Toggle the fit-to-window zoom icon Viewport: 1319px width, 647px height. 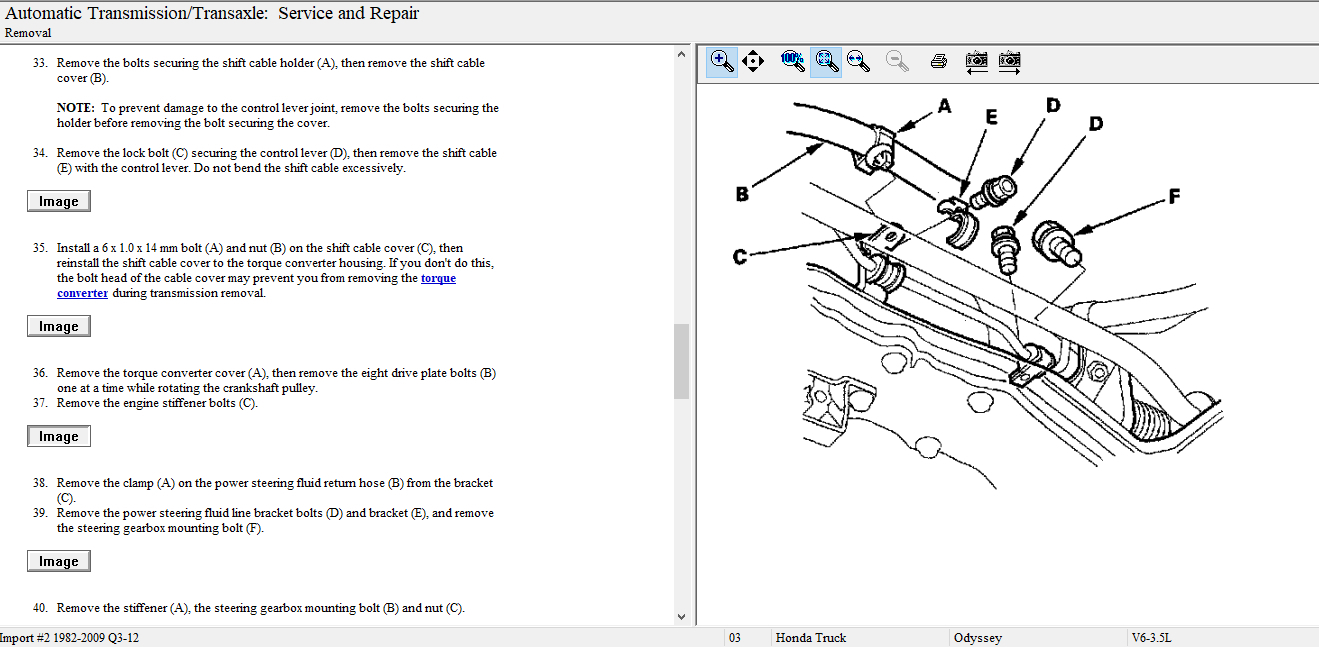tap(825, 61)
